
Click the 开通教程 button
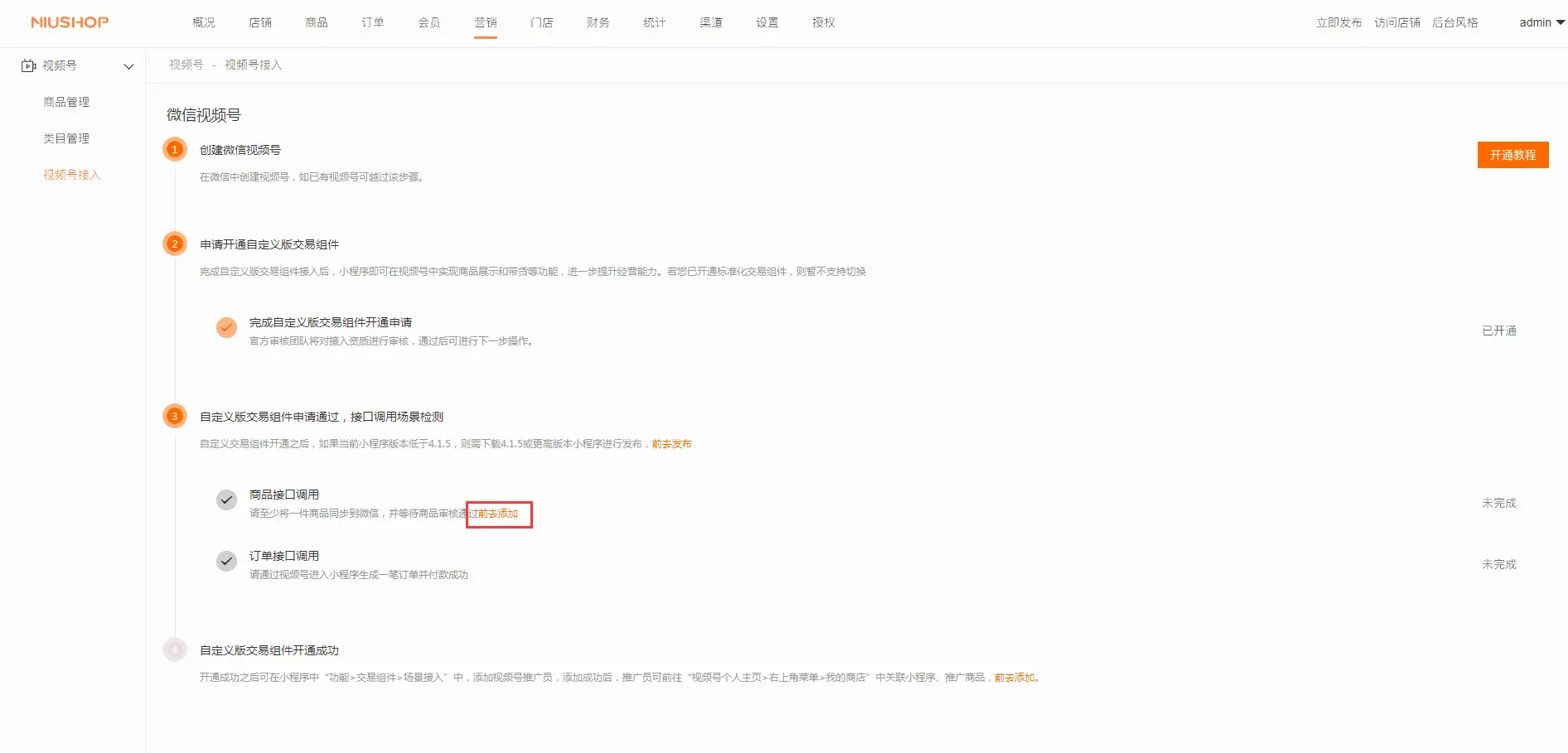pyautogui.click(x=1512, y=155)
